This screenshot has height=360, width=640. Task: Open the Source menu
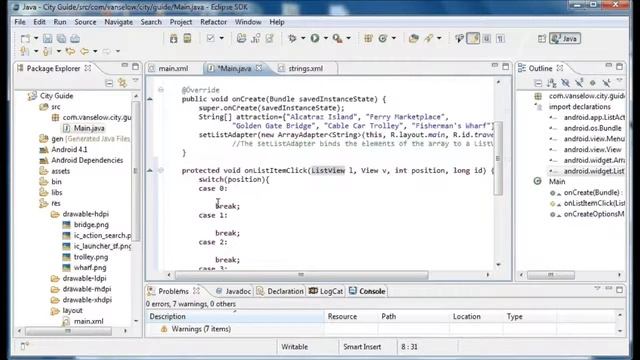[x=85, y=22]
